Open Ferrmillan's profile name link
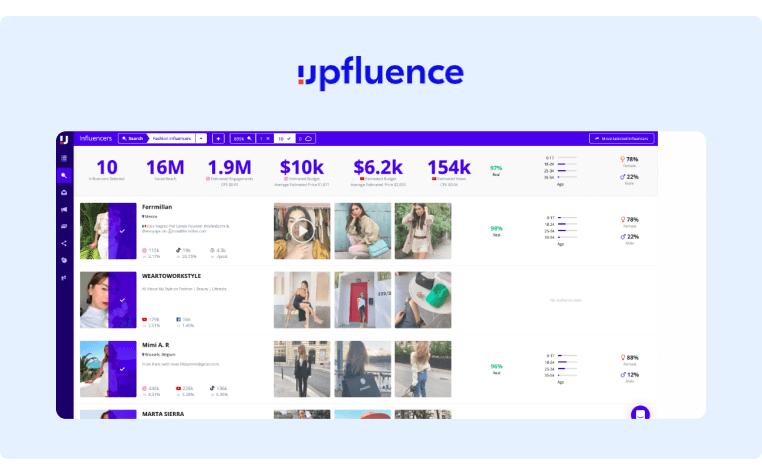Screen dimensions: 762x475 point(157,207)
